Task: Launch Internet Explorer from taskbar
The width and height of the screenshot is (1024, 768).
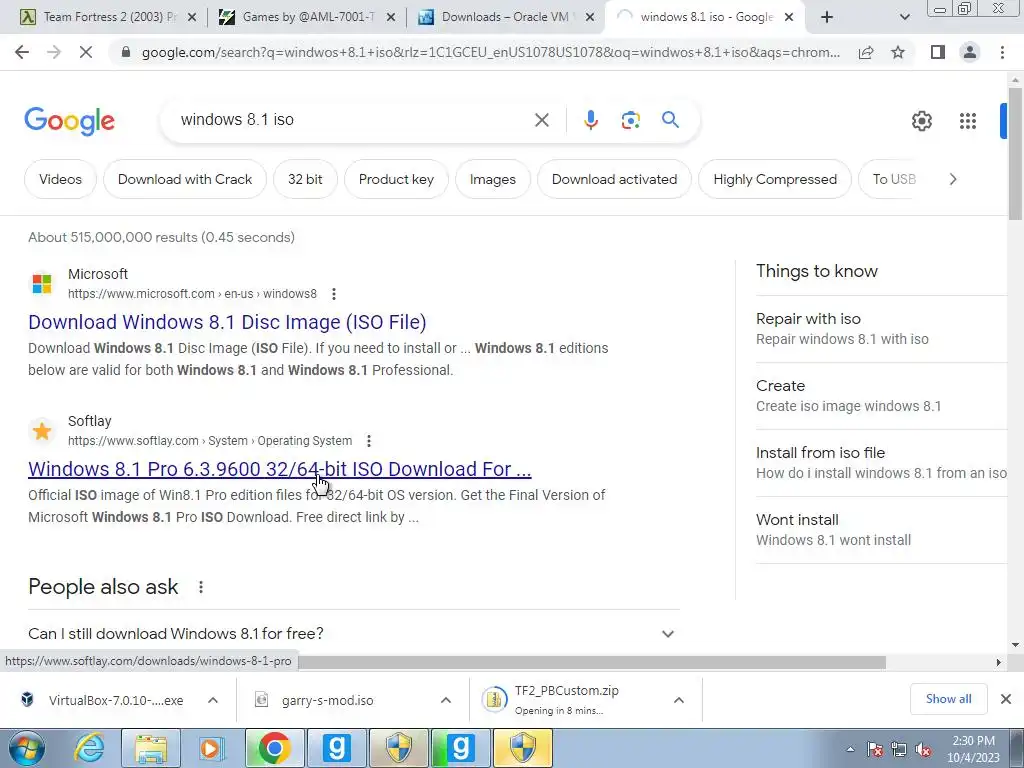Action: 89,748
